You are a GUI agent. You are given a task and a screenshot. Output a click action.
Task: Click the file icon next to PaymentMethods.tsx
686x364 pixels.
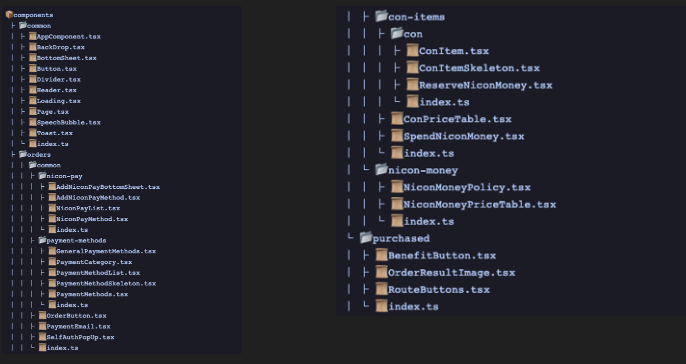point(52,294)
